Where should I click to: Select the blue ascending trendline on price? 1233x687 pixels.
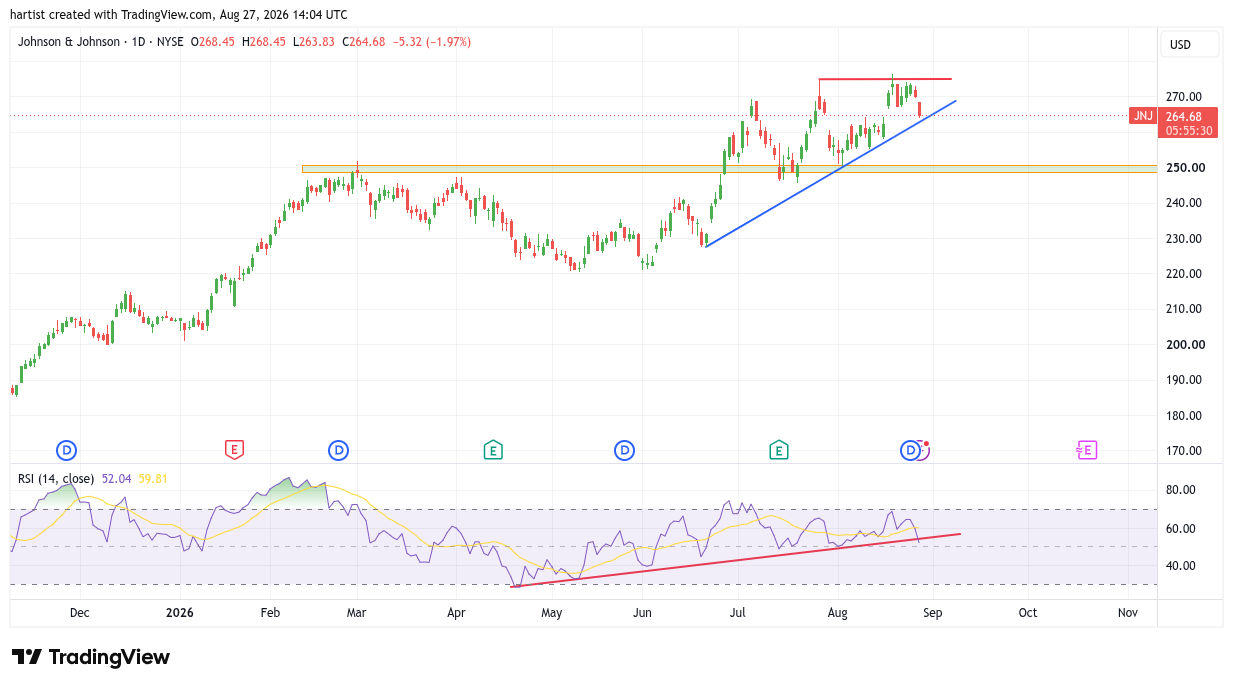point(830,174)
